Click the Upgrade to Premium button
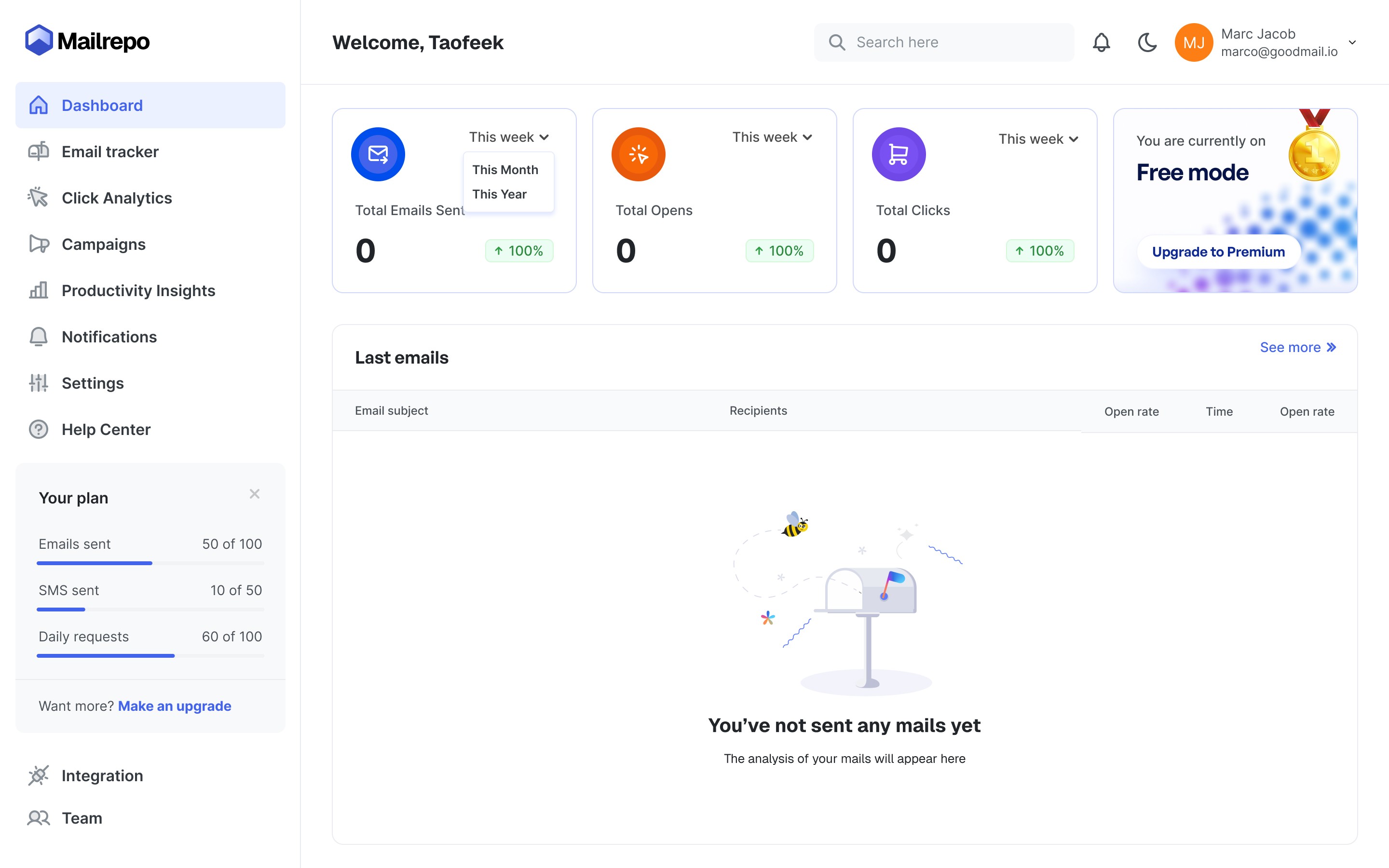The width and height of the screenshot is (1389, 868). pyautogui.click(x=1218, y=251)
